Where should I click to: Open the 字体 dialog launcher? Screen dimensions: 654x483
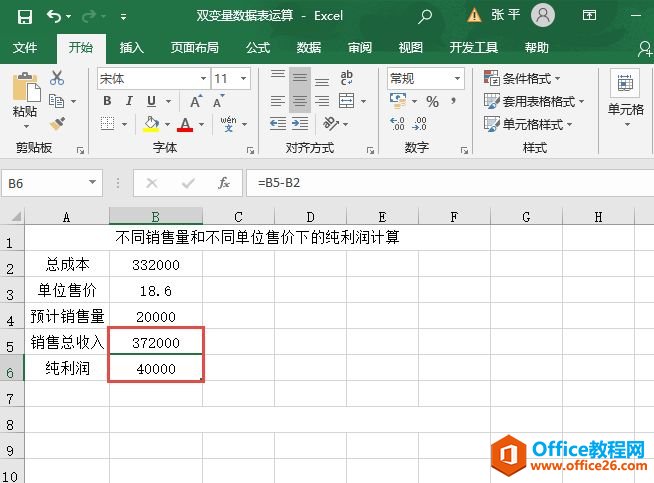(x=250, y=150)
